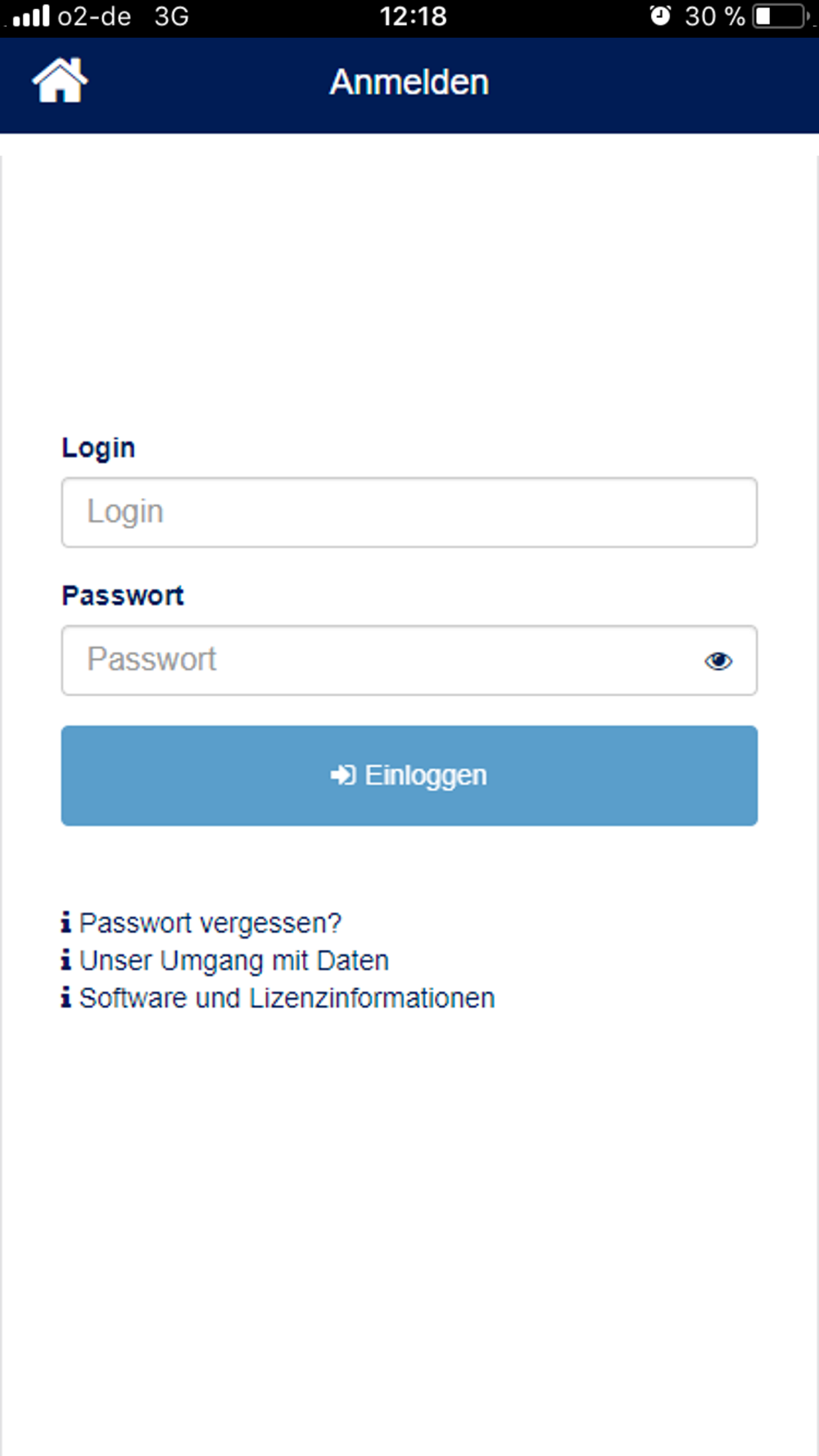819x1456 pixels.
Task: Tap the 12:18 clock in status bar
Action: 413,16
